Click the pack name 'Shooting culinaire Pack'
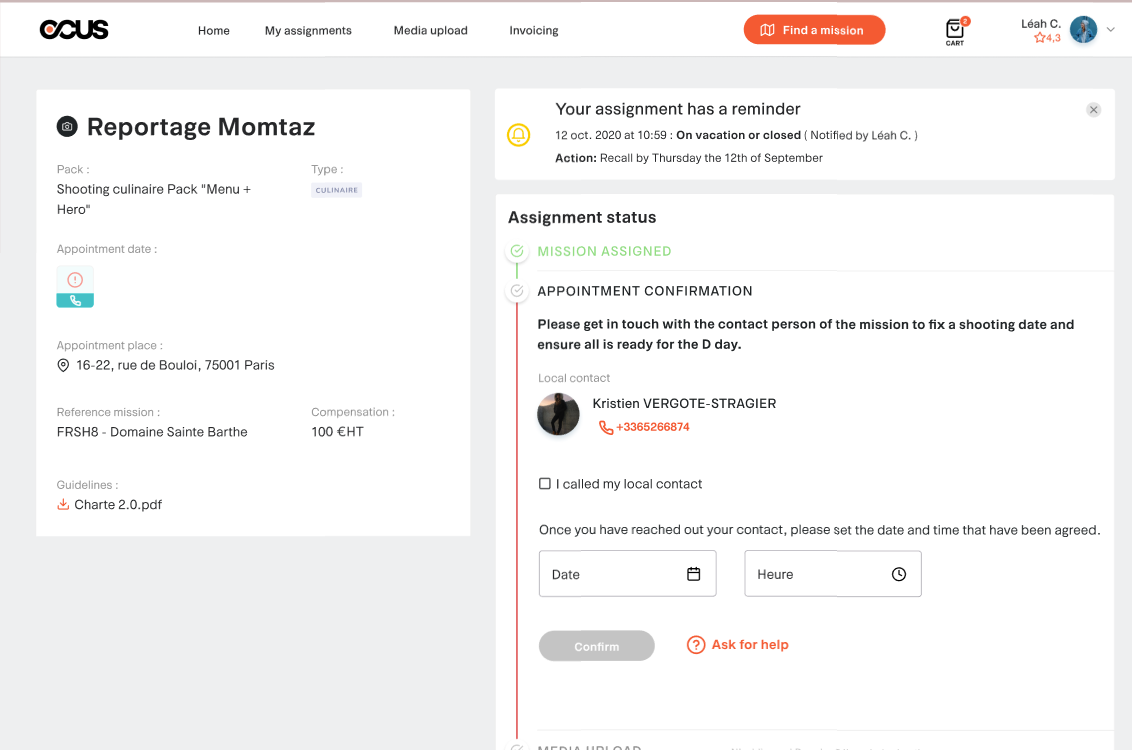This screenshot has width=1132, height=750. (x=154, y=199)
